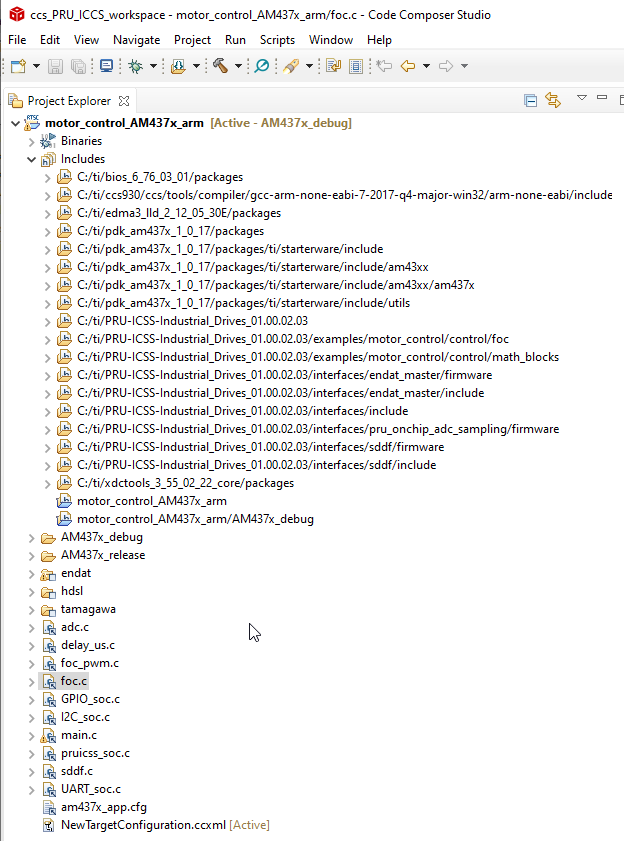Image resolution: width=624 pixels, height=841 pixels.
Task: Expand the endat folder
Action: tap(32, 573)
